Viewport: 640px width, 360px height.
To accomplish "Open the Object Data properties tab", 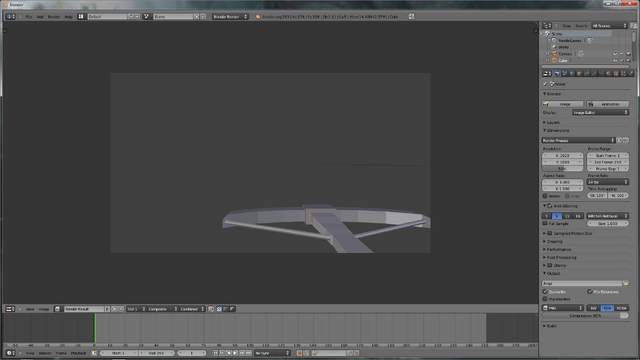I will [601, 73].
